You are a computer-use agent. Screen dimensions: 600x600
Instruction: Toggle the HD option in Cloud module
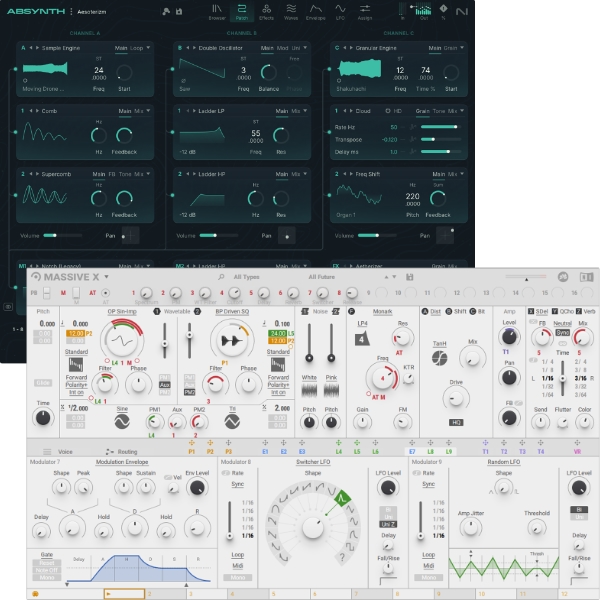[394, 111]
